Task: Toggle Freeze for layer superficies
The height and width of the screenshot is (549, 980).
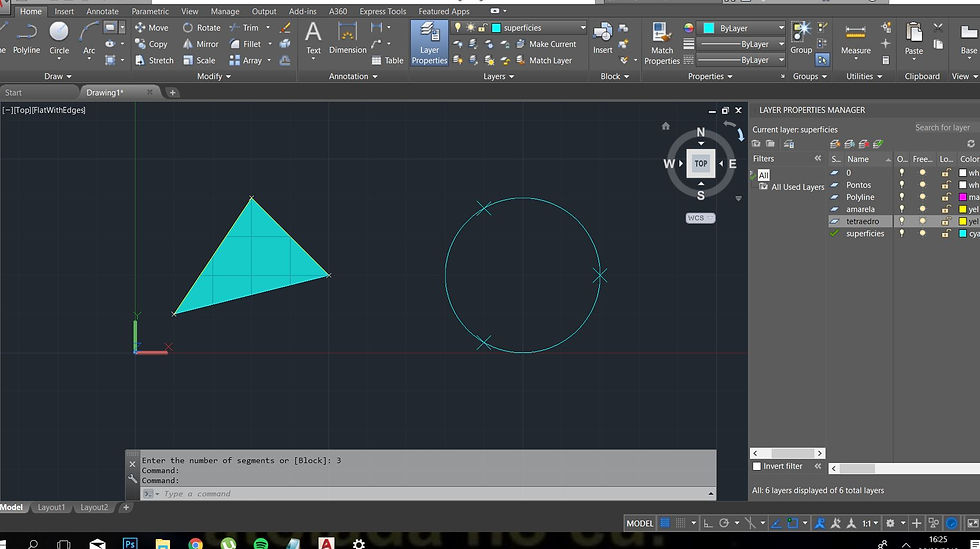Action: (x=922, y=233)
